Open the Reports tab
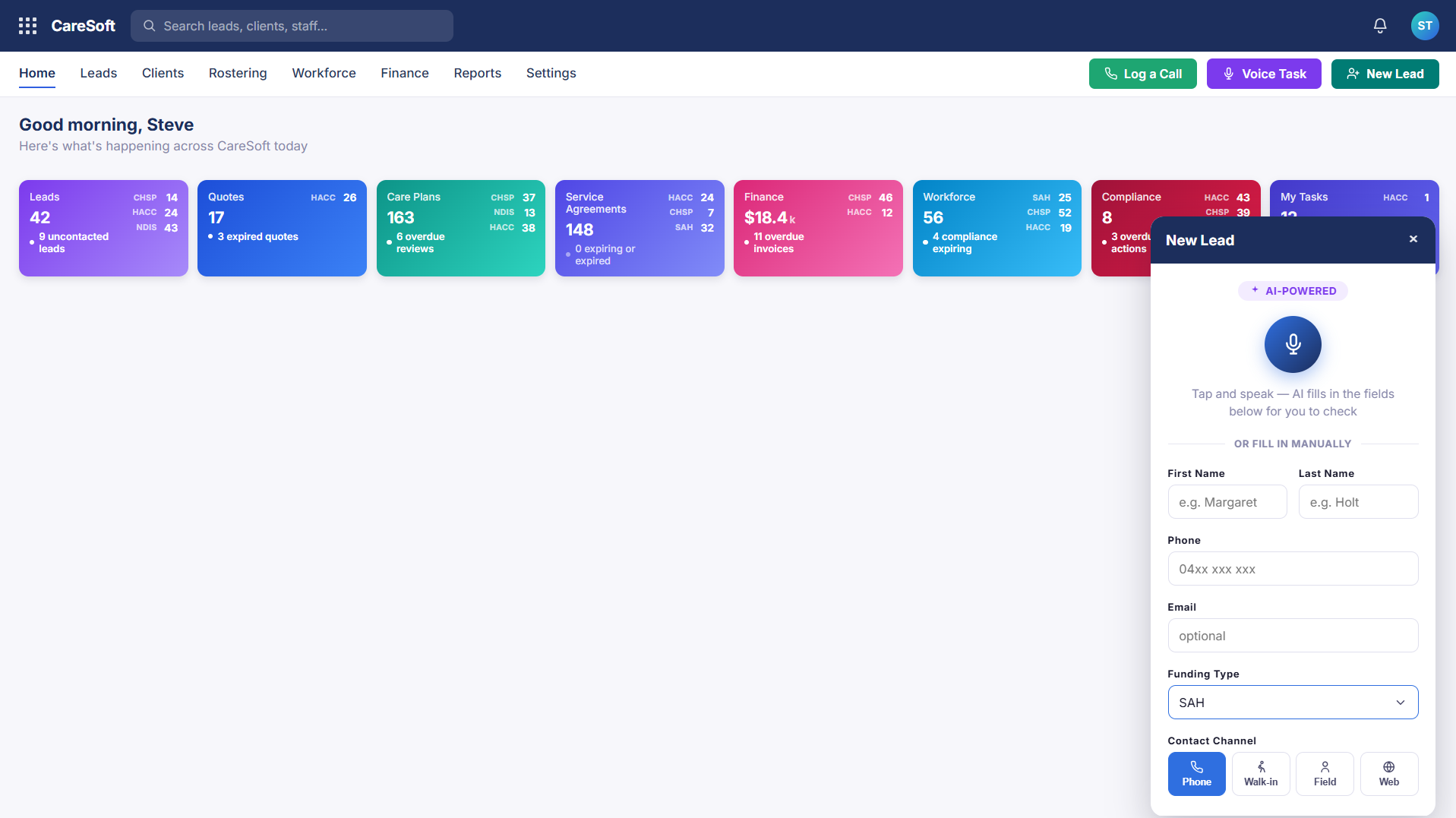The height and width of the screenshot is (818, 1456). tap(478, 74)
